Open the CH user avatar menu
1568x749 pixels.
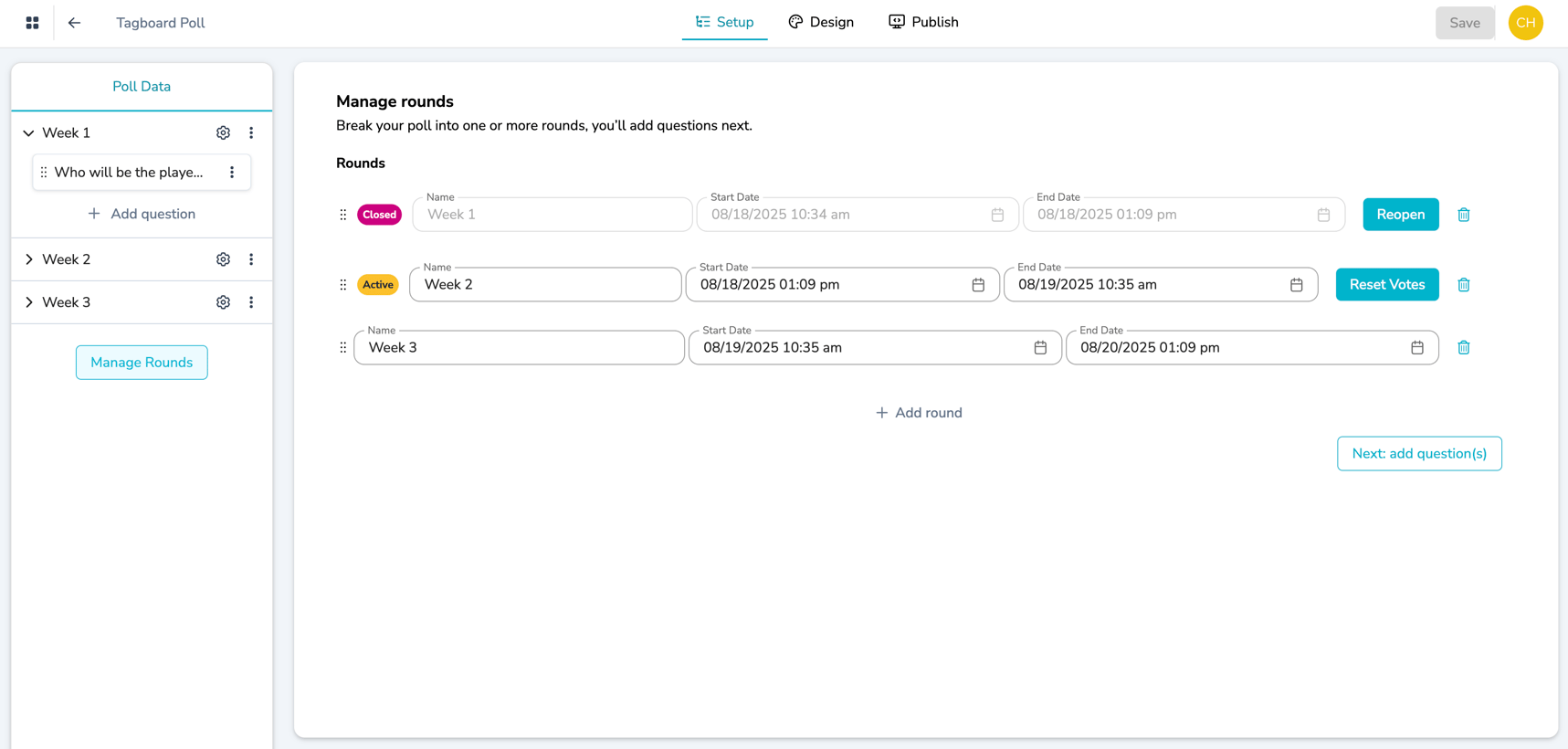pos(1526,23)
